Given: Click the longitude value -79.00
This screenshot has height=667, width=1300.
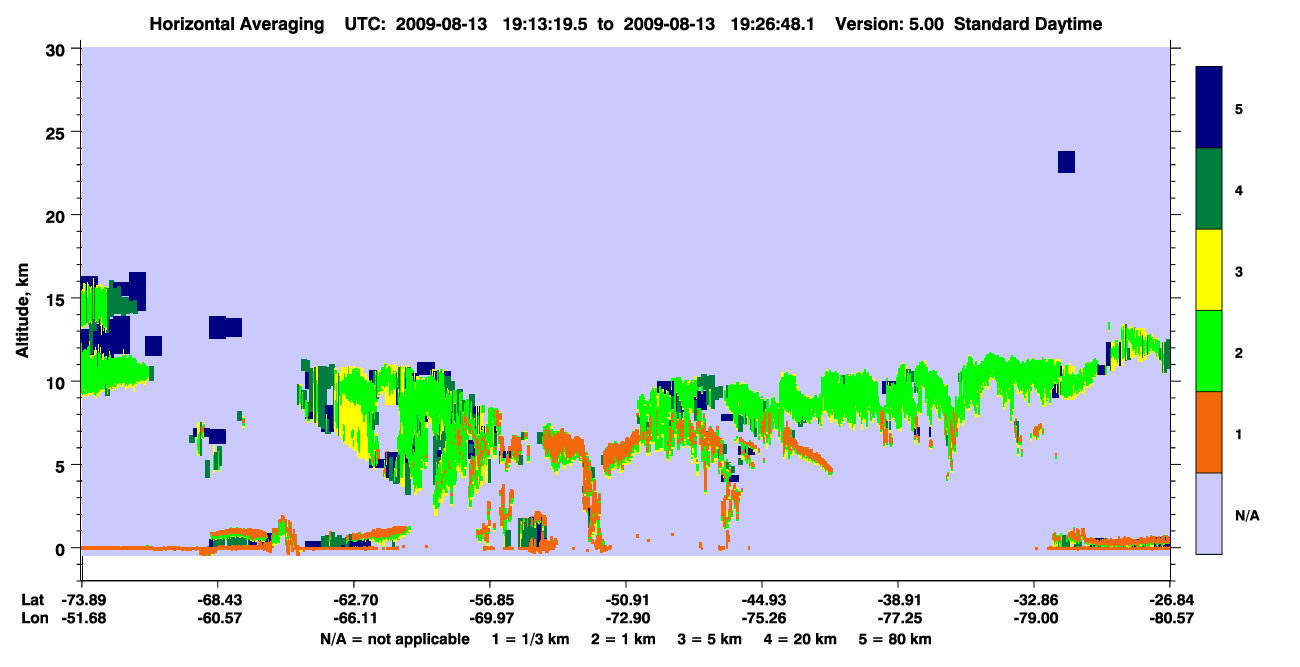Looking at the screenshot, I should 1034,619.
